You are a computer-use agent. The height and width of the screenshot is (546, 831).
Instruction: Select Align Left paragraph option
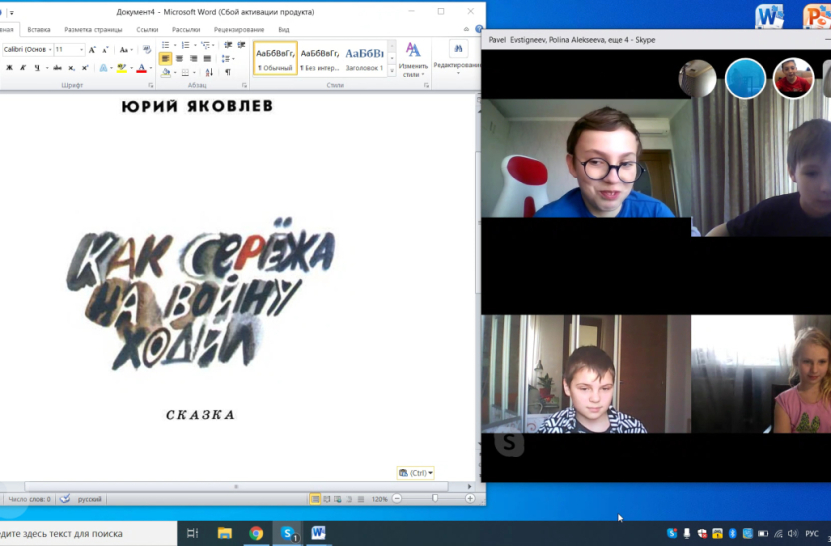click(x=165, y=58)
